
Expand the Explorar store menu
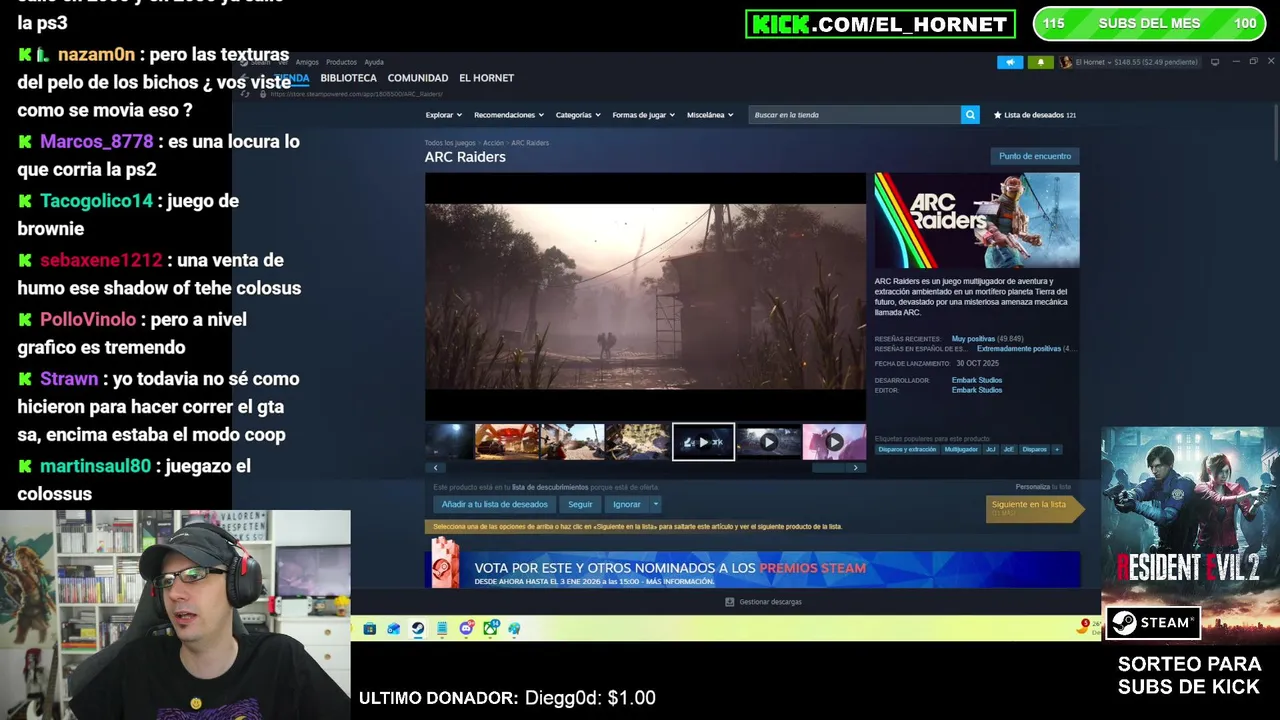tap(443, 115)
